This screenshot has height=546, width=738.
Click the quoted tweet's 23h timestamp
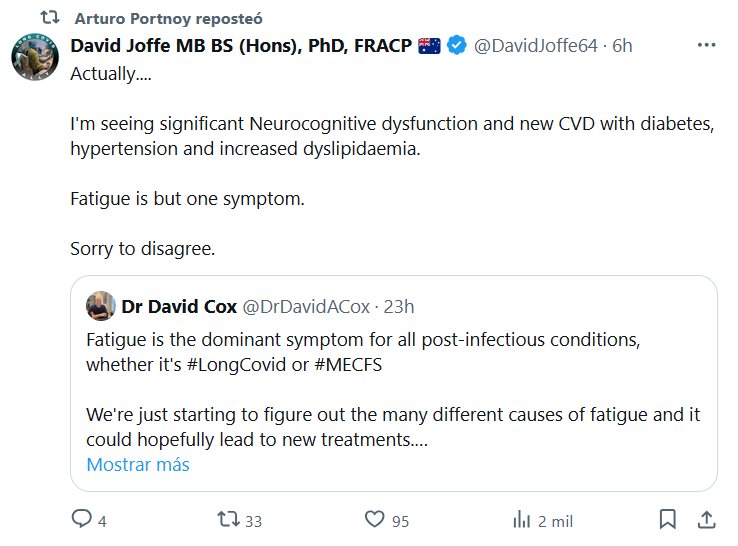click(398, 305)
